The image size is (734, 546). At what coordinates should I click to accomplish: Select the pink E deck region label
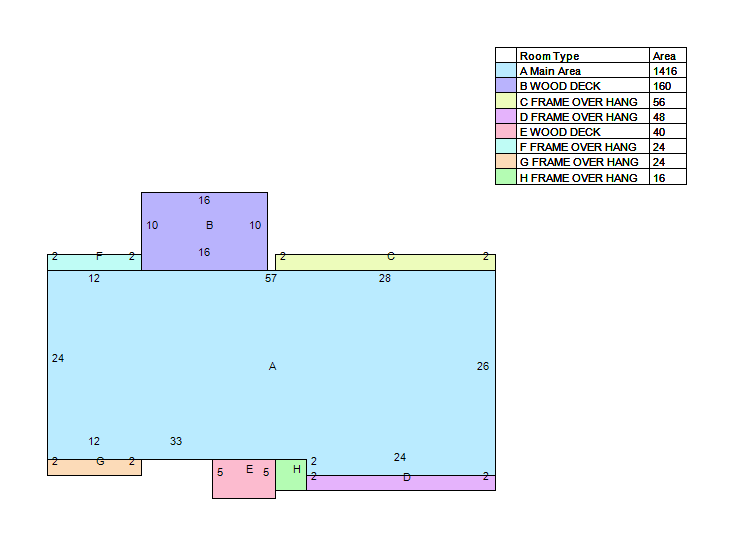pyautogui.click(x=249, y=469)
